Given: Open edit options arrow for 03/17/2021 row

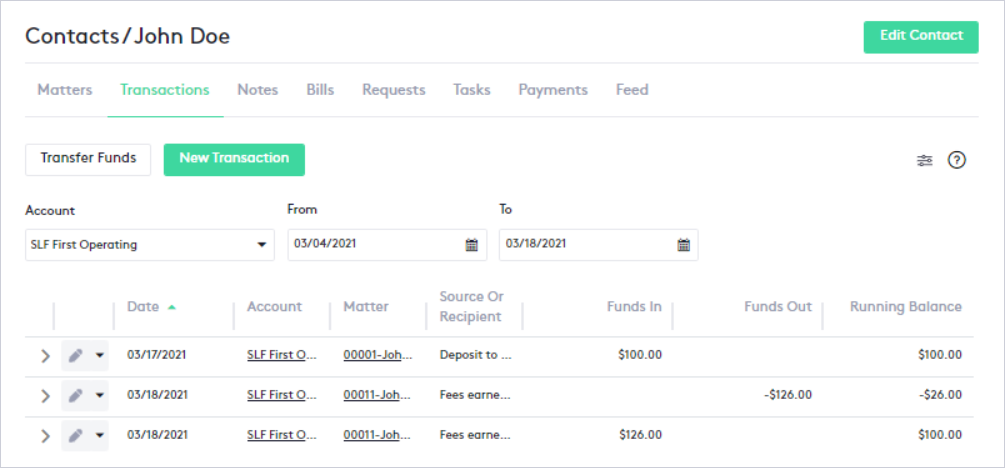Looking at the screenshot, I should 99,355.
